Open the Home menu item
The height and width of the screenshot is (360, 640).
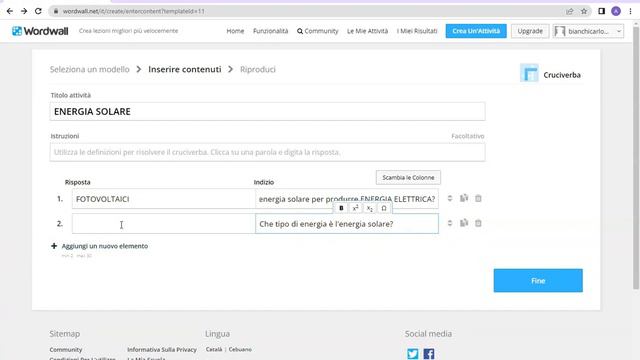pos(235,31)
